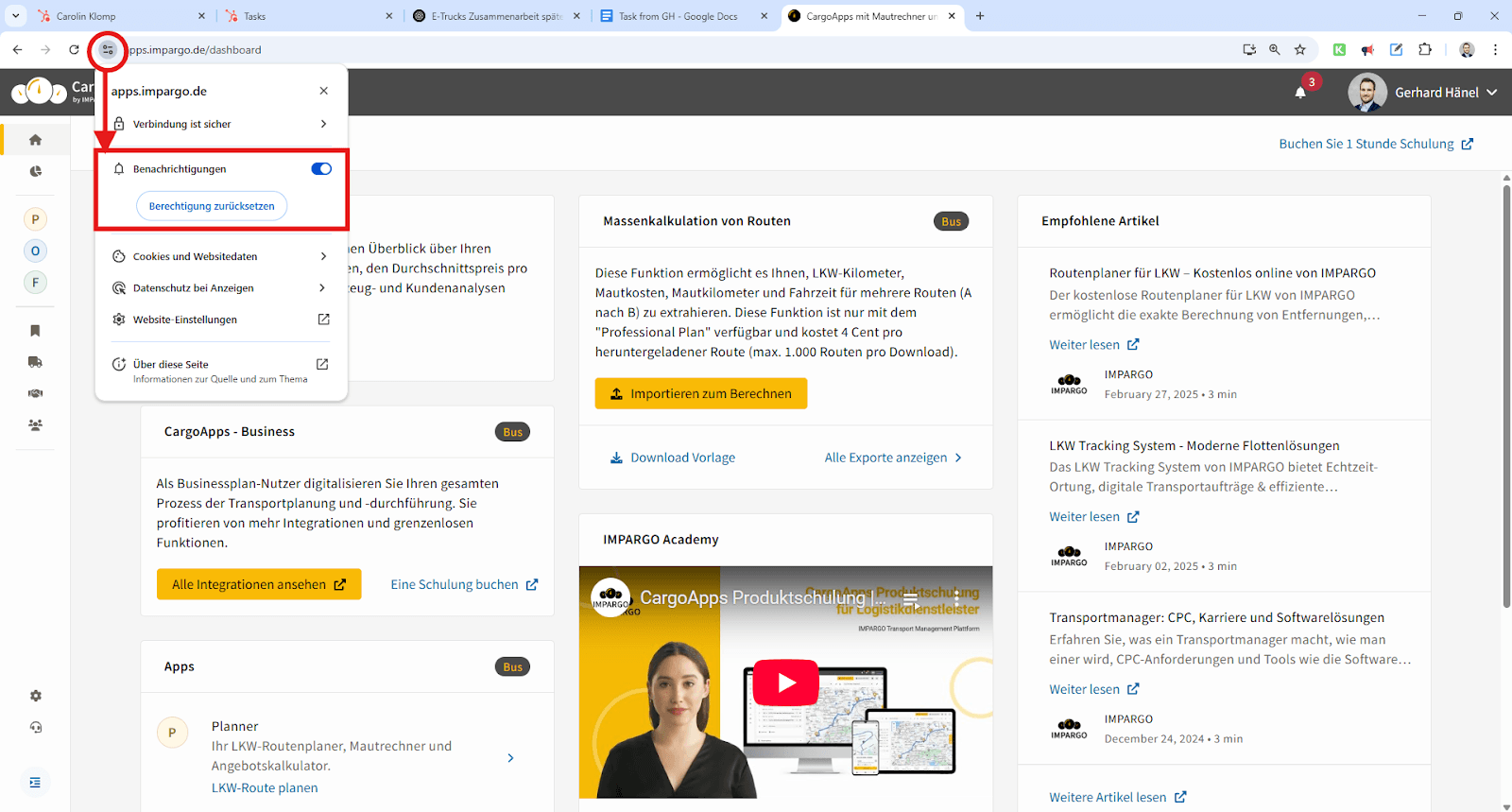Open the O app sidebar icon
The width and height of the screenshot is (1512, 812).
(35, 251)
